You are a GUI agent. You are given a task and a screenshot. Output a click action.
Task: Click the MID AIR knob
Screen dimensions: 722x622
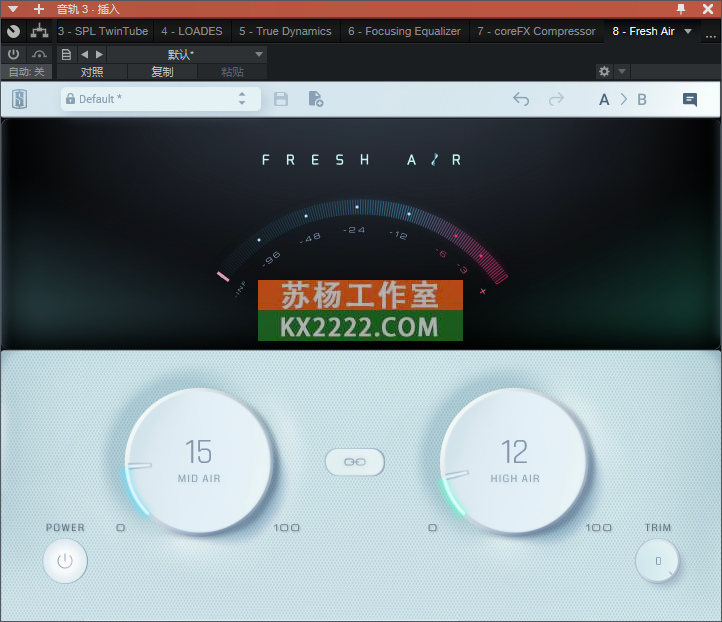tap(198, 461)
